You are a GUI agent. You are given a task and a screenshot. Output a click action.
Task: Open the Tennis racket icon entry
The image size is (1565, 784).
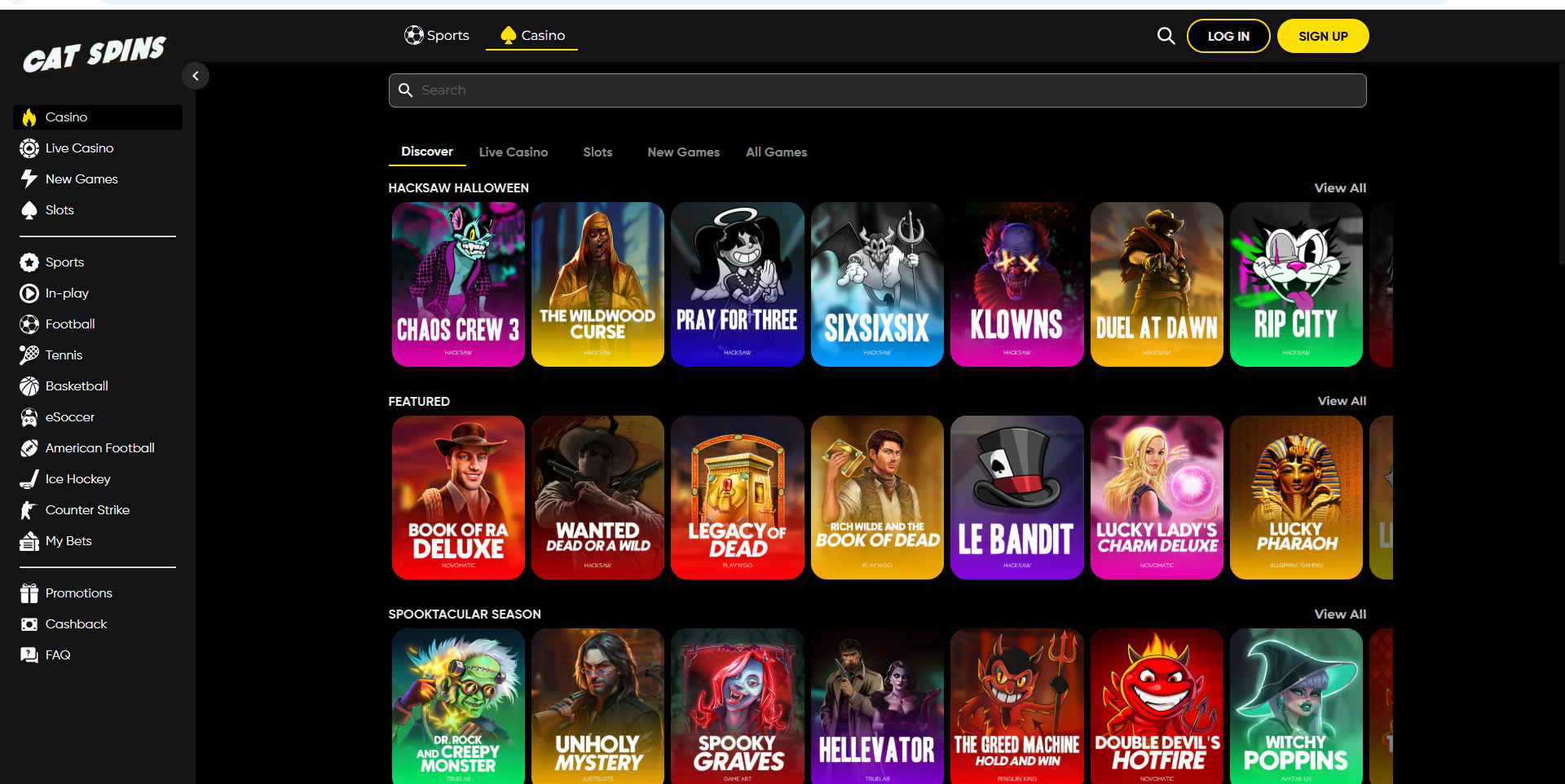(29, 355)
